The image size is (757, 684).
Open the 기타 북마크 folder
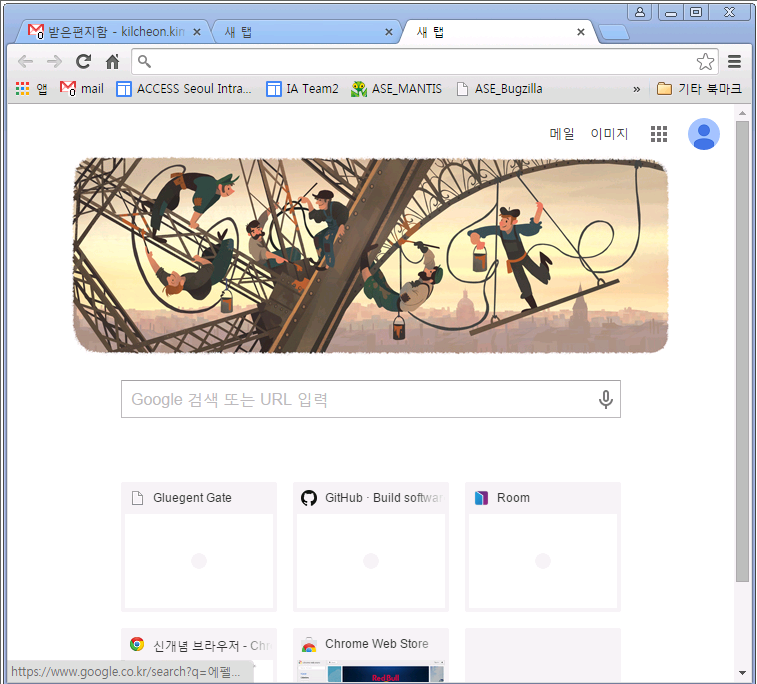click(699, 88)
